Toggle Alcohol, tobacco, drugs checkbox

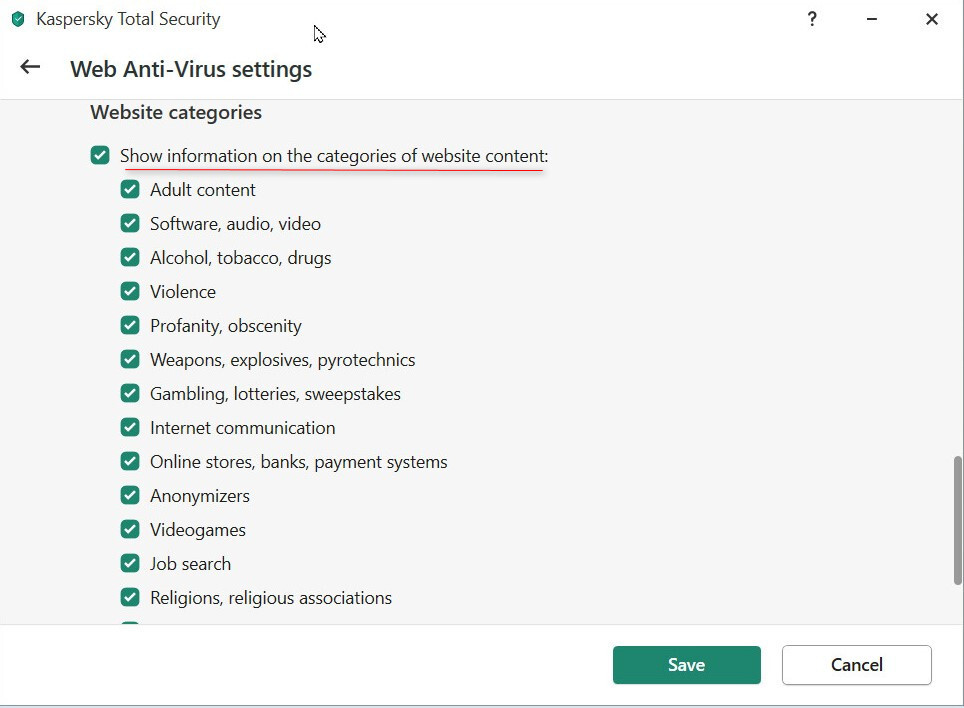coord(130,258)
